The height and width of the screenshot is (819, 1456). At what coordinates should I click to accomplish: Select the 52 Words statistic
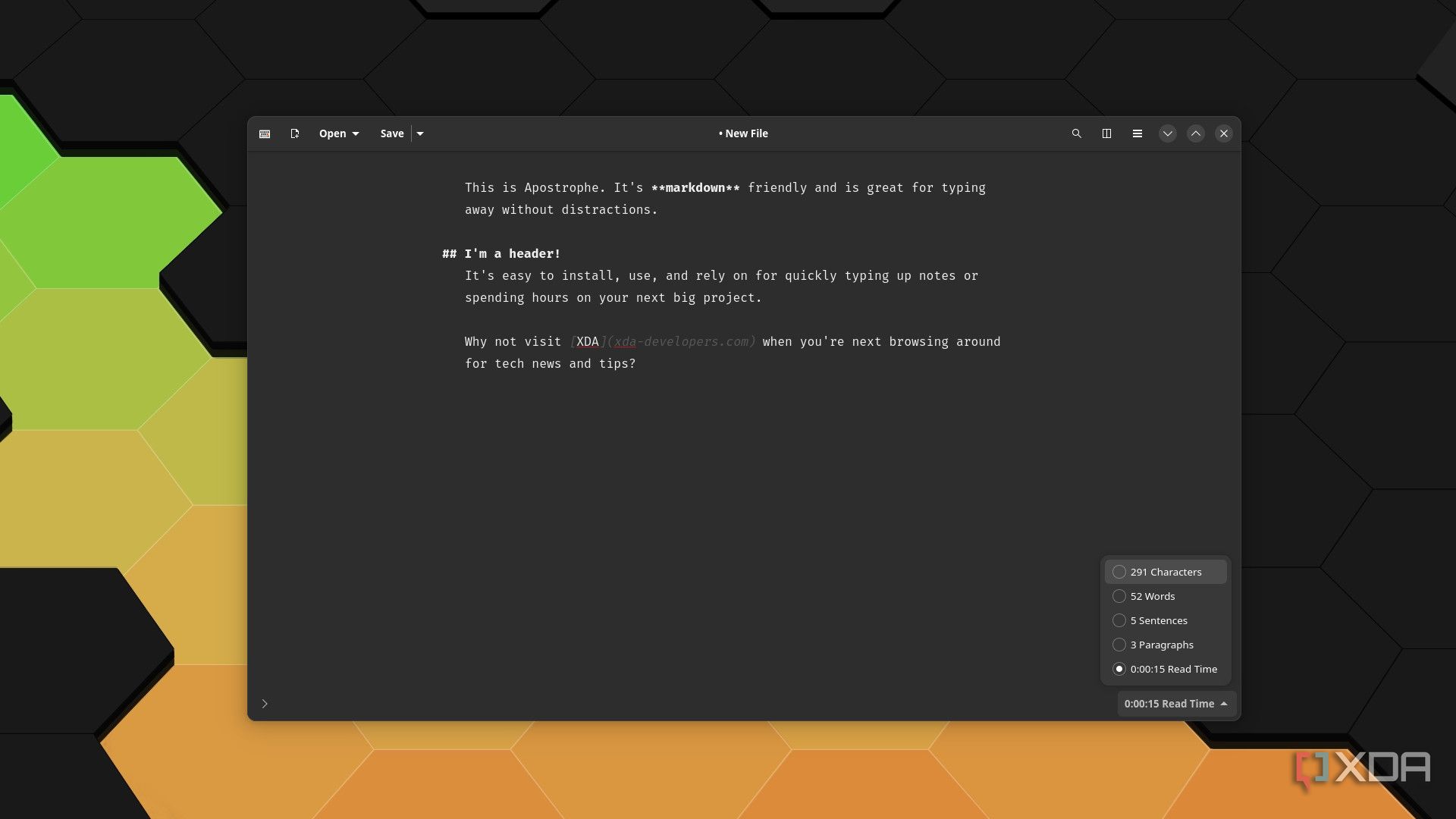pos(1152,596)
